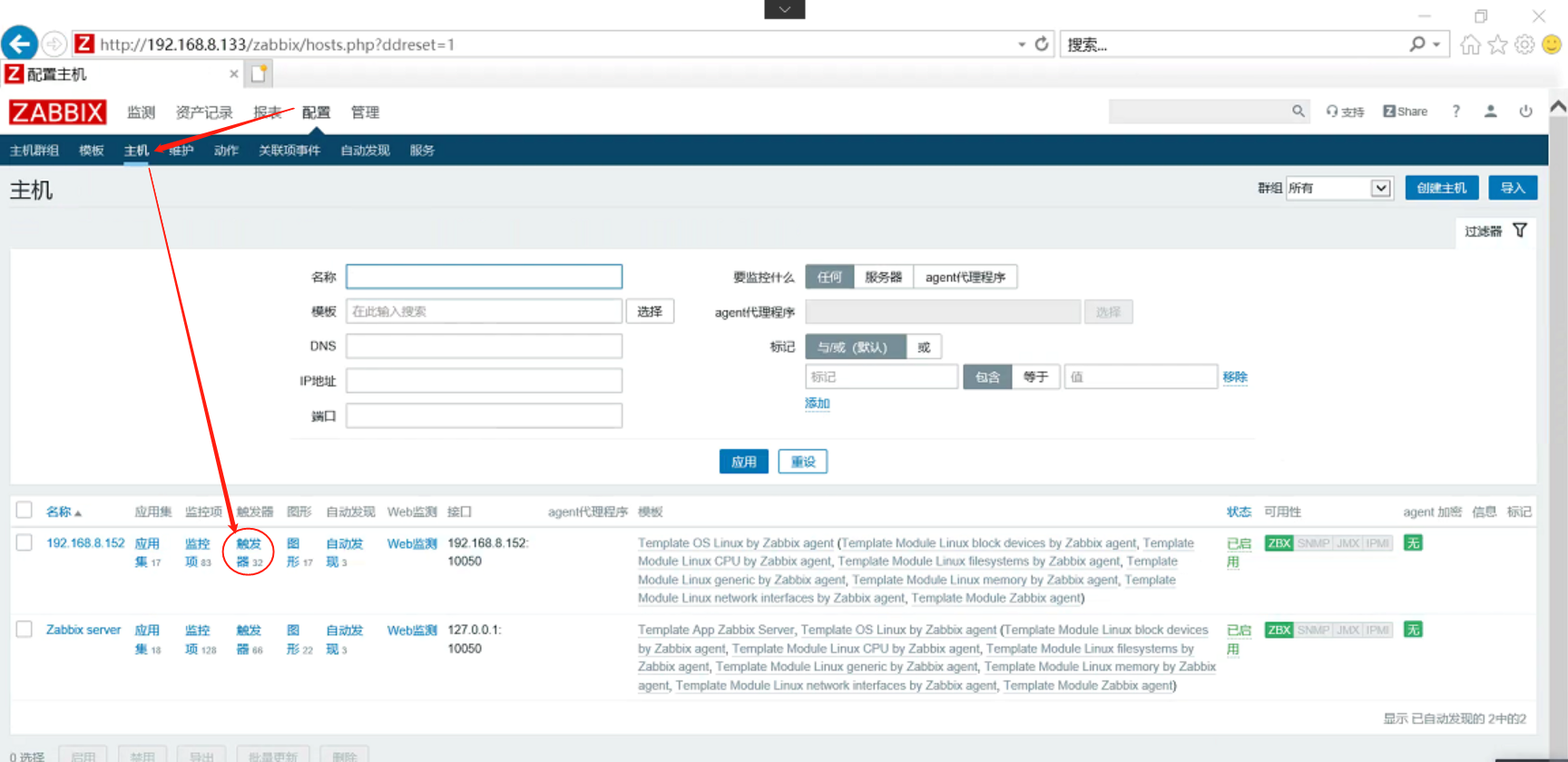Click SNMP badge for 192.168.8.152
Screen dimensions: 1568x762
point(1313,543)
